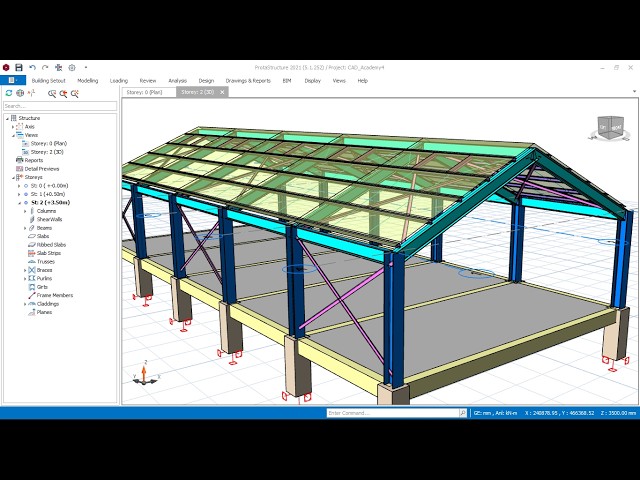
Task: Select Storey: 2 (3D) in the tree
Action: coord(47,152)
